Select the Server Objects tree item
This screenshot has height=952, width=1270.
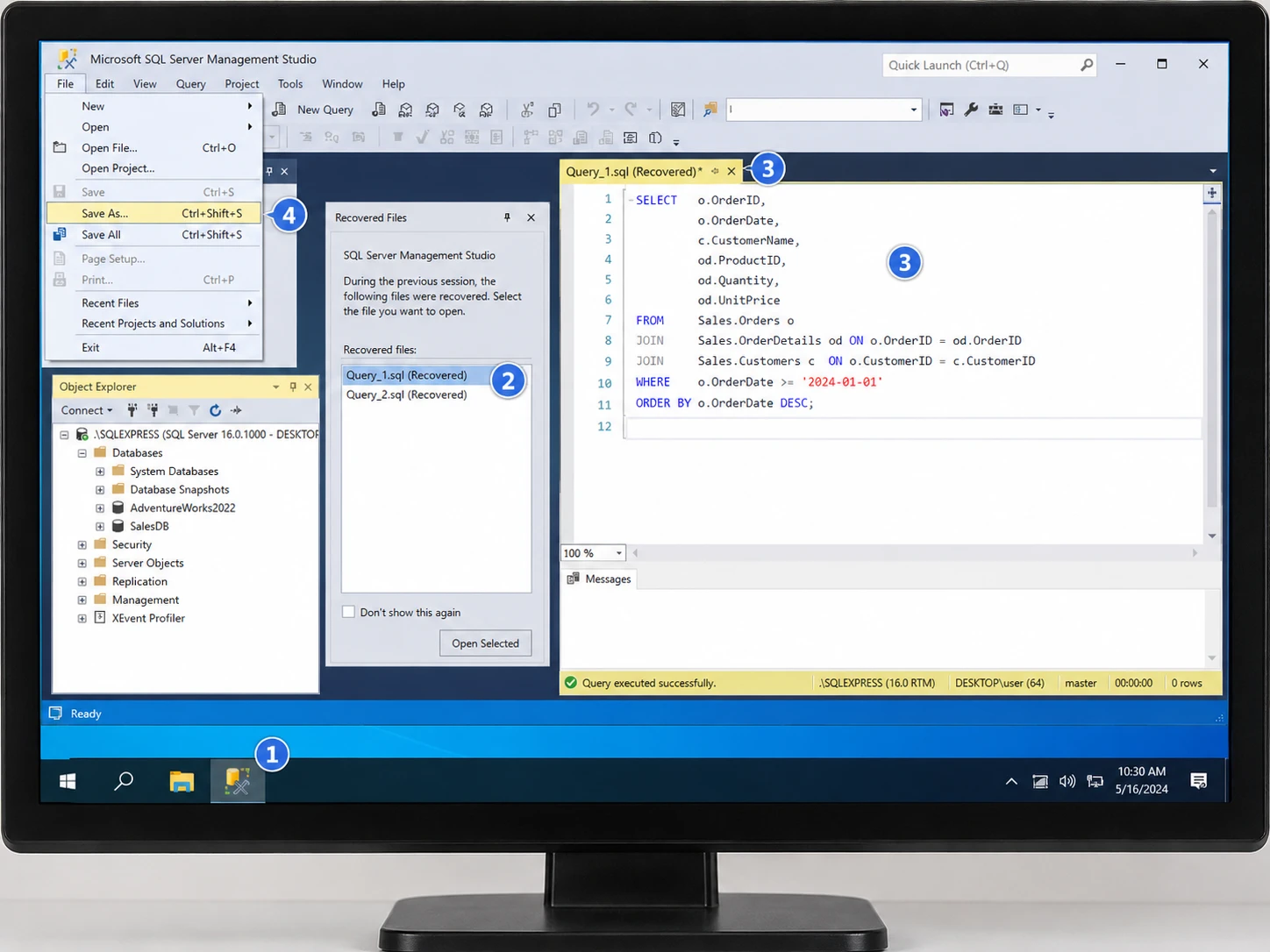coord(147,564)
